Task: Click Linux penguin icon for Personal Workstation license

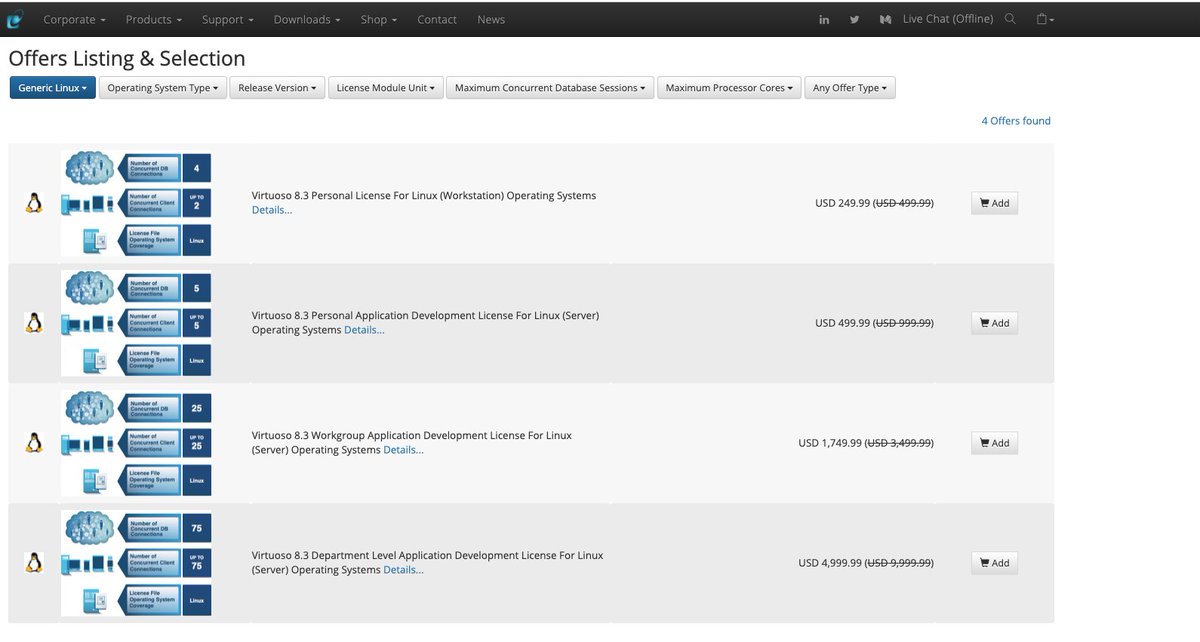Action: point(34,203)
